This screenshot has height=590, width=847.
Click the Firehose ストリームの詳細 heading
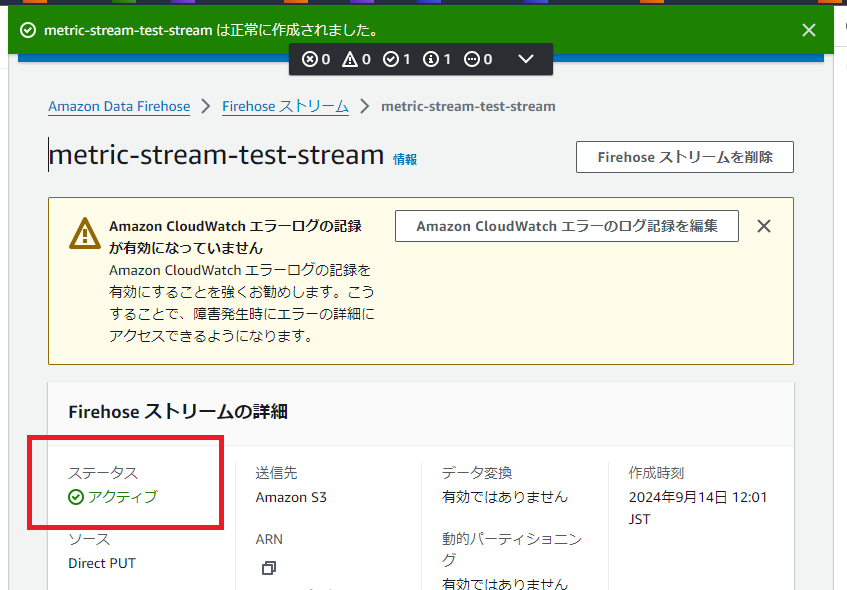click(x=178, y=412)
